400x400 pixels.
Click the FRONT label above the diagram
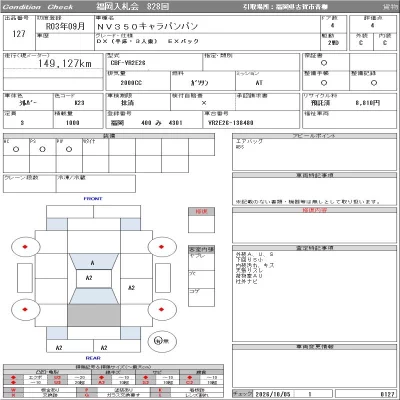tap(93, 199)
